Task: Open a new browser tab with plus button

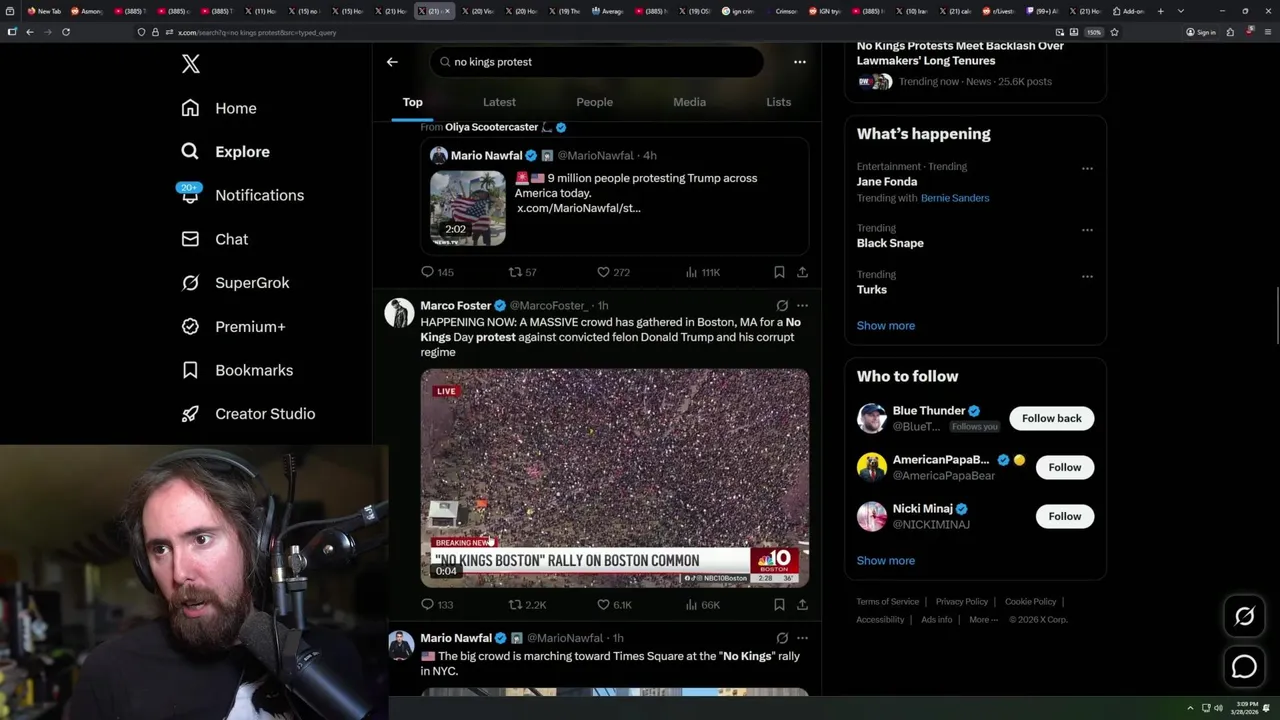Action: pos(1160,11)
